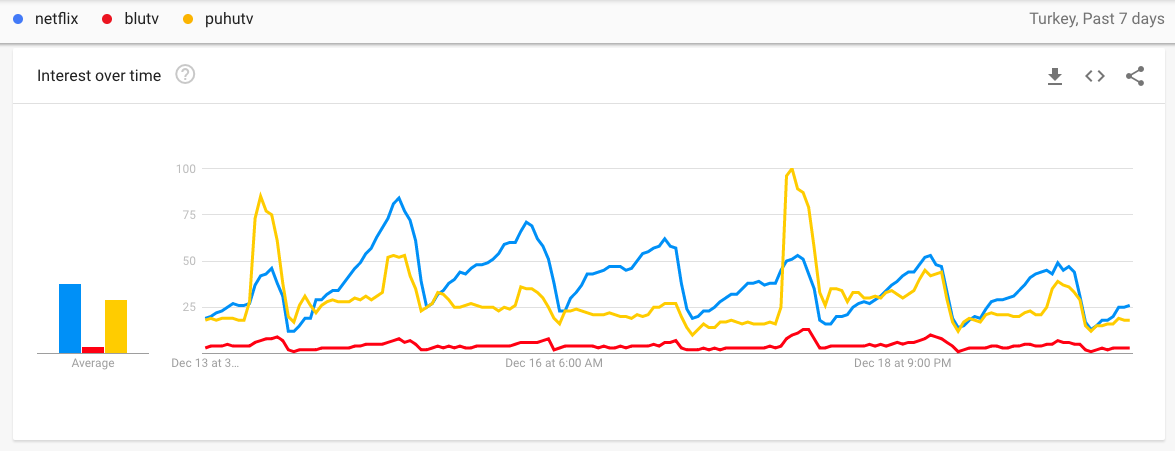This screenshot has height=451, width=1175.
Task: Click the blue netflix legend dot
Action: click(x=18, y=19)
